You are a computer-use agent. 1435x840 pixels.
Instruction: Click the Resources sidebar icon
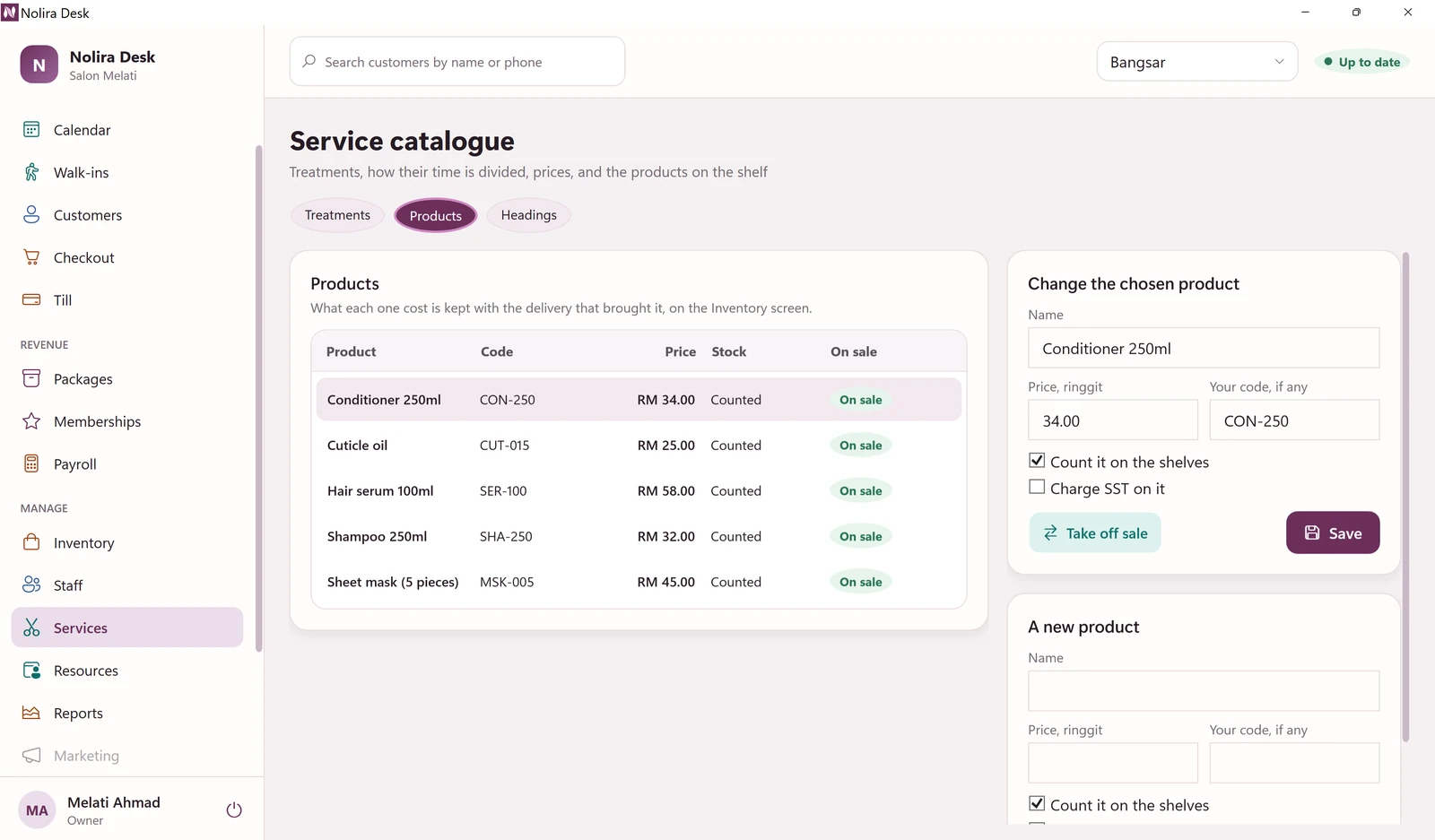point(31,670)
